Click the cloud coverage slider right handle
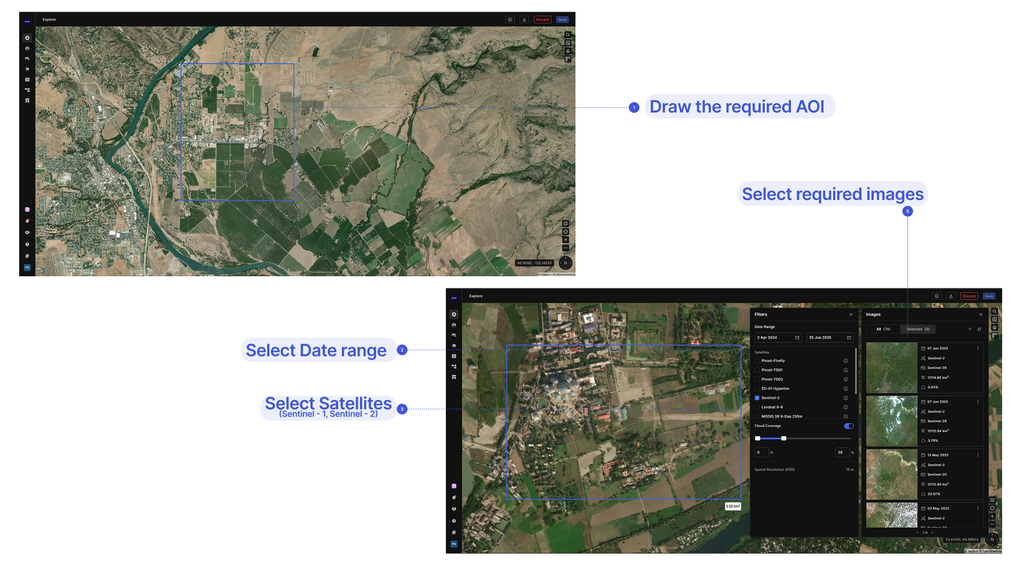This screenshot has height=576, width=1024. click(x=784, y=438)
